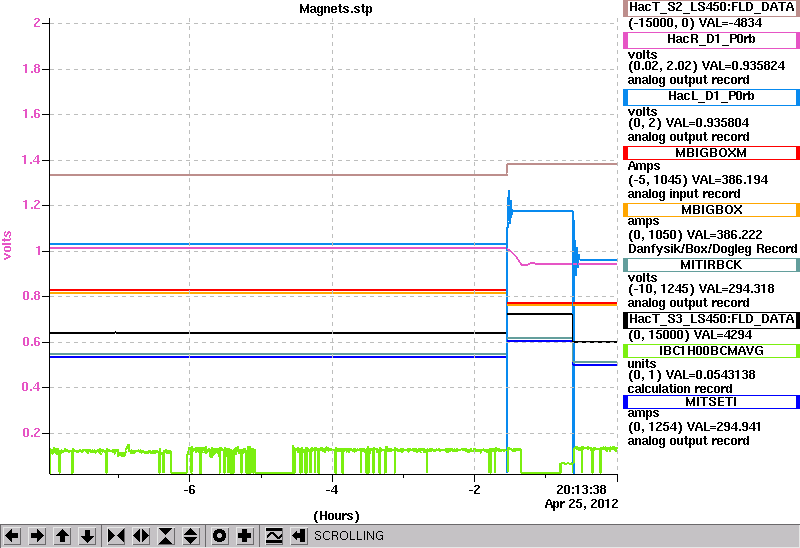800x548 pixels.
Task: Click the VAL=-4834 readout text
Action: coord(730,23)
